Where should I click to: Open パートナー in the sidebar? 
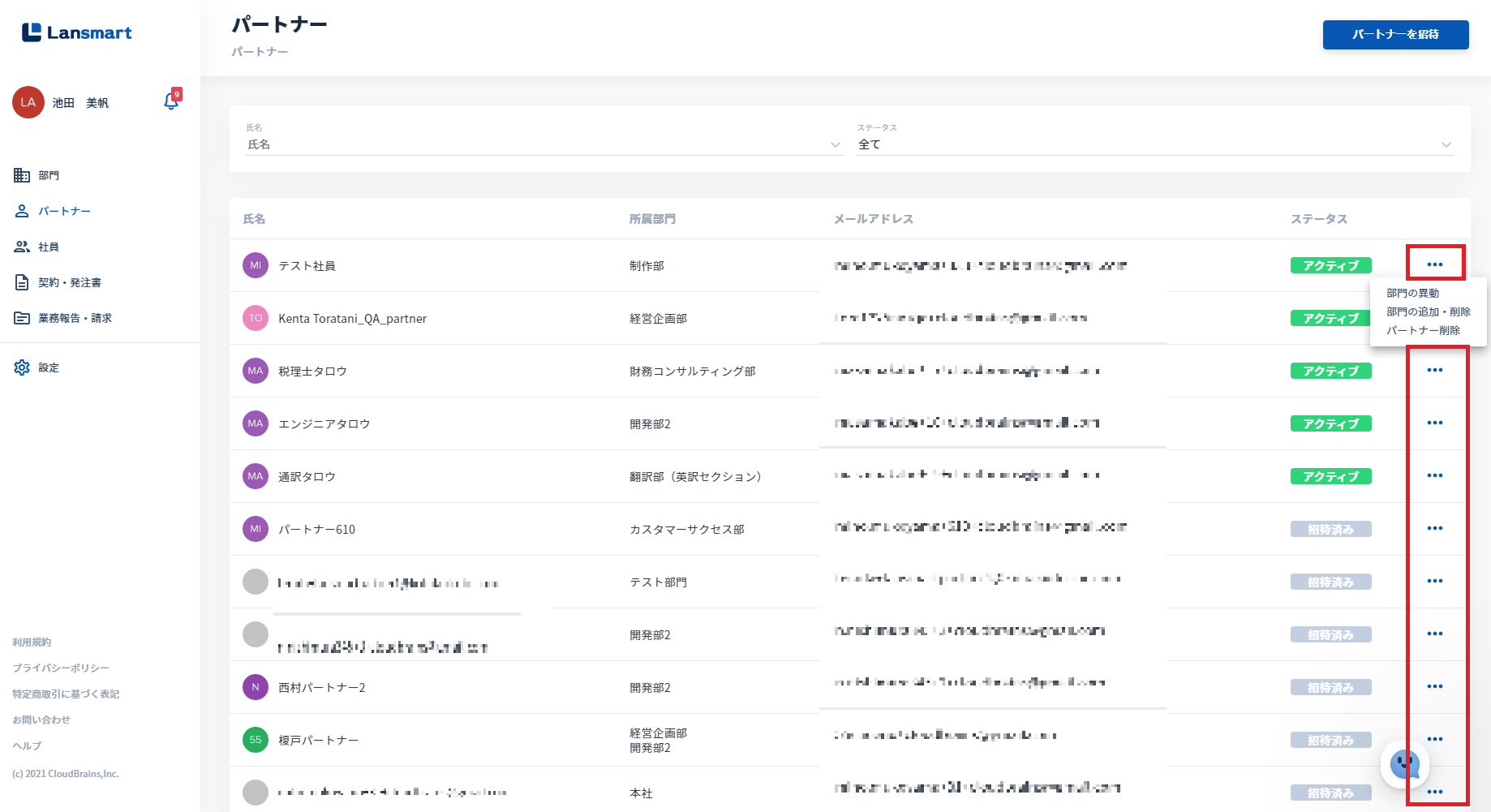click(53, 211)
